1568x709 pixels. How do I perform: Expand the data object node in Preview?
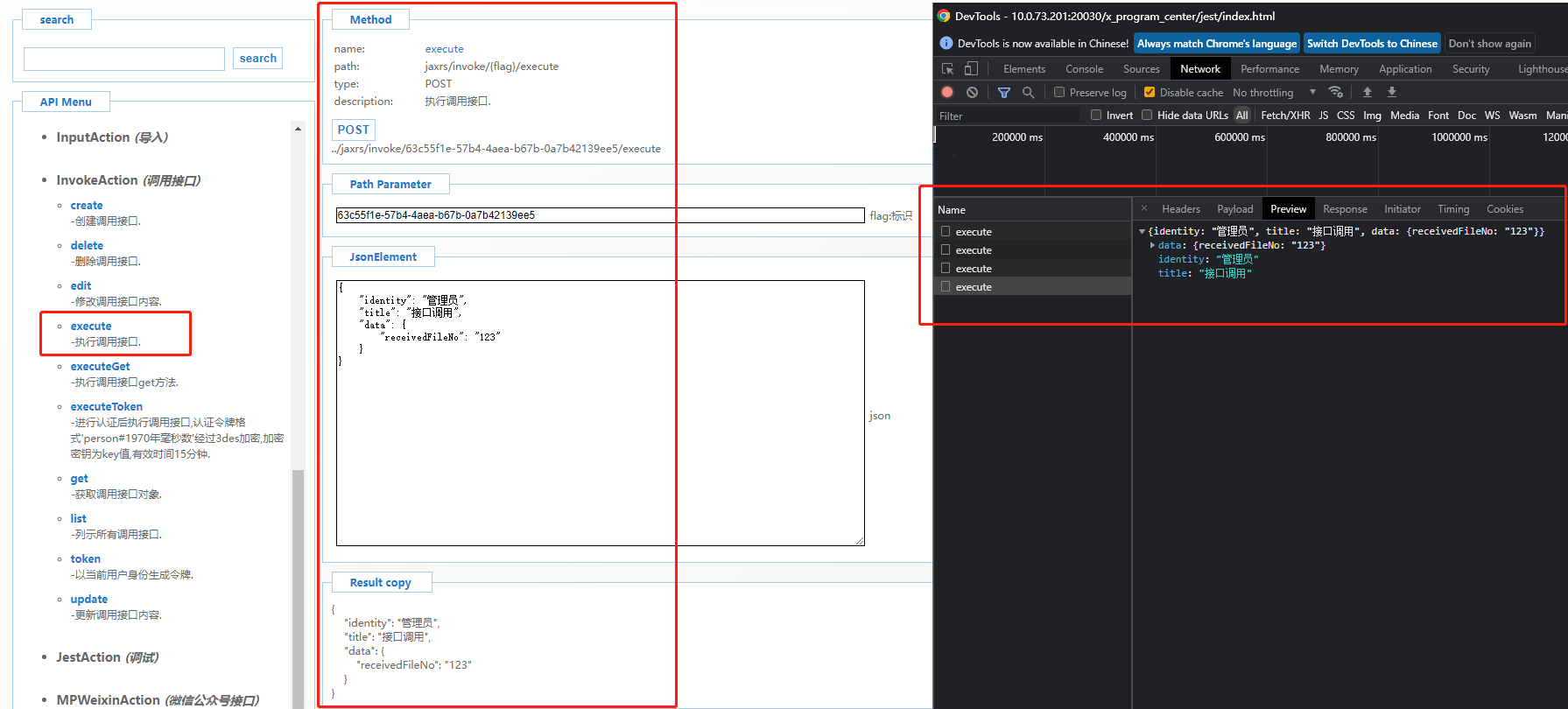click(x=1152, y=246)
